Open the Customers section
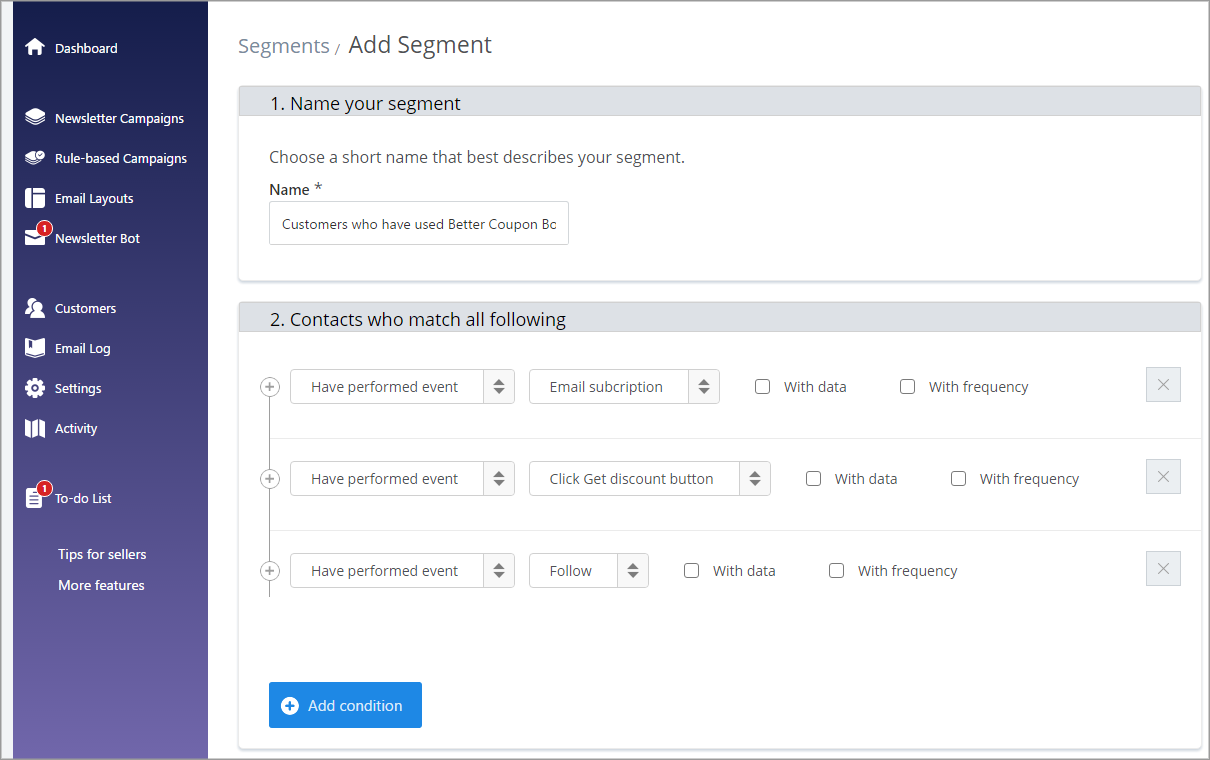This screenshot has width=1210, height=760. 87,308
